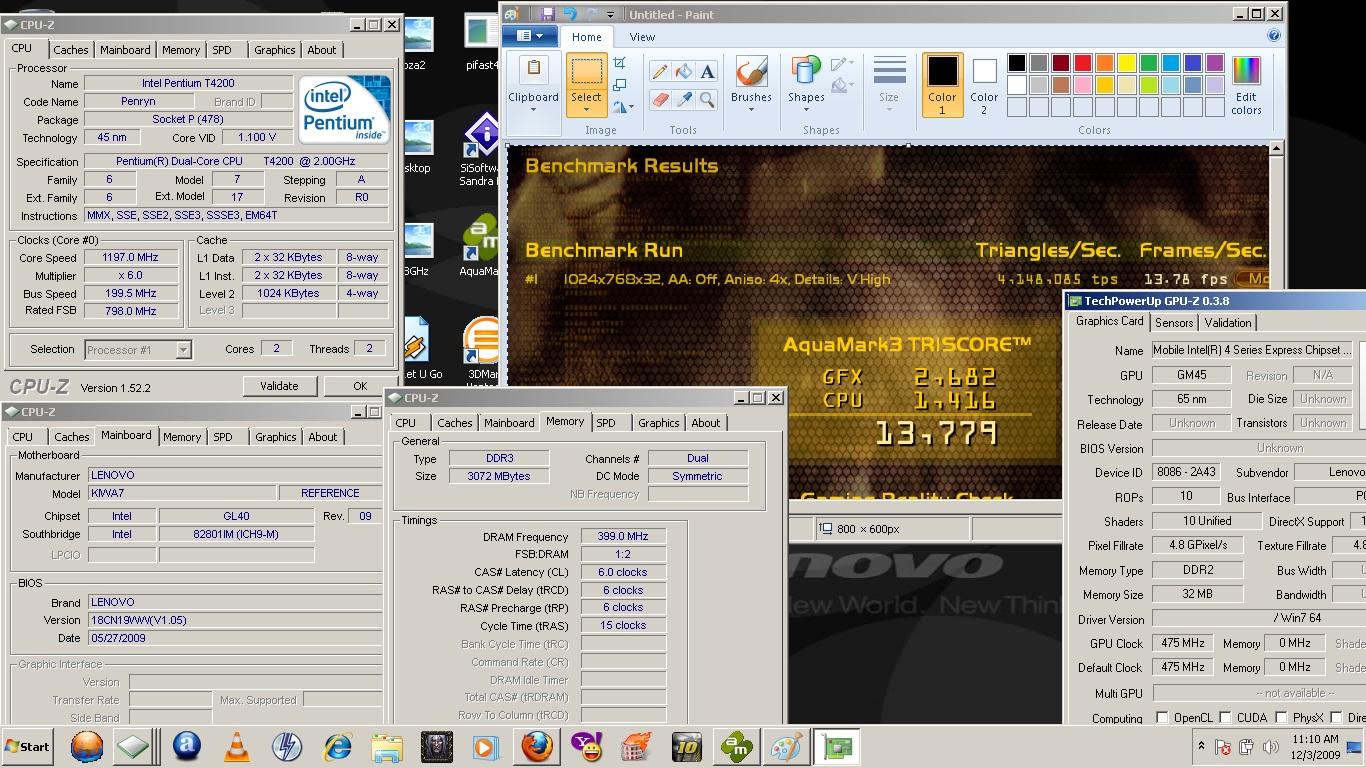Open SPD tab in CPU-Z Memory window
This screenshot has height=768, width=1366.
click(606, 423)
